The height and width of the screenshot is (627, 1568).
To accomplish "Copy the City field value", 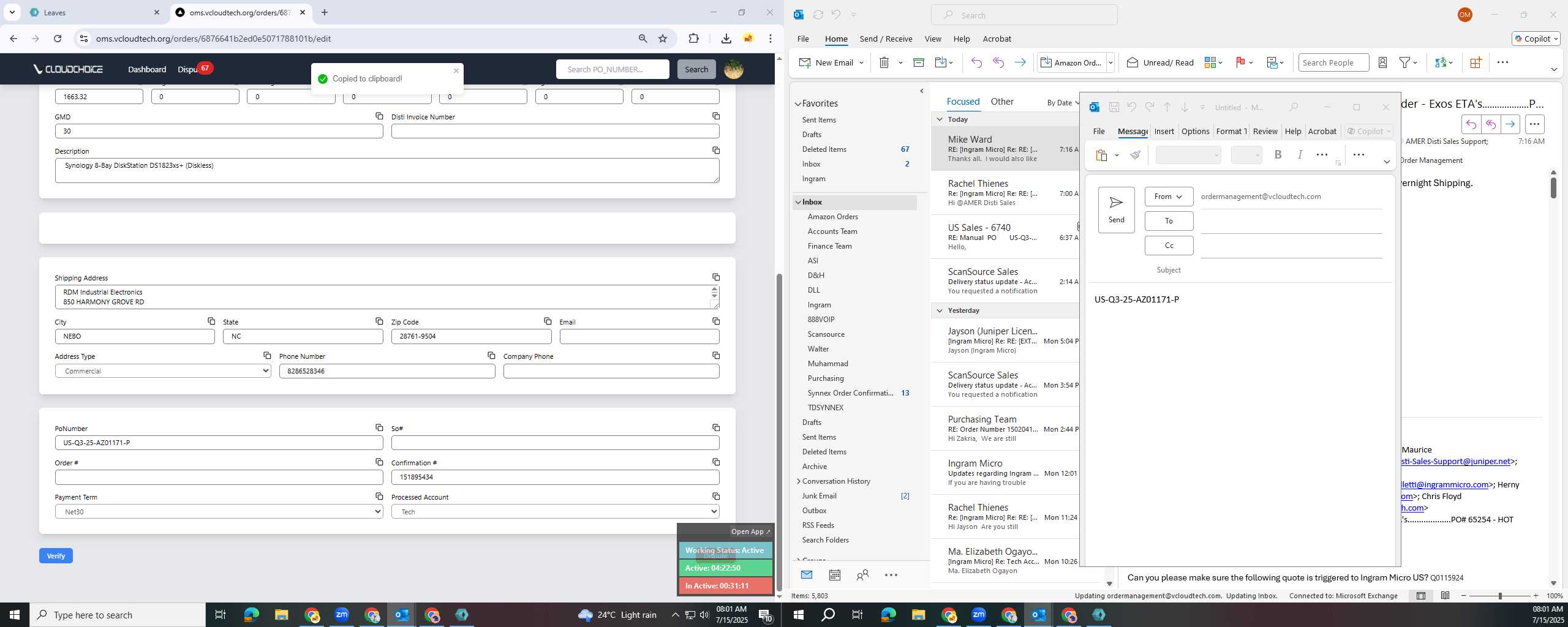I will 211,321.
